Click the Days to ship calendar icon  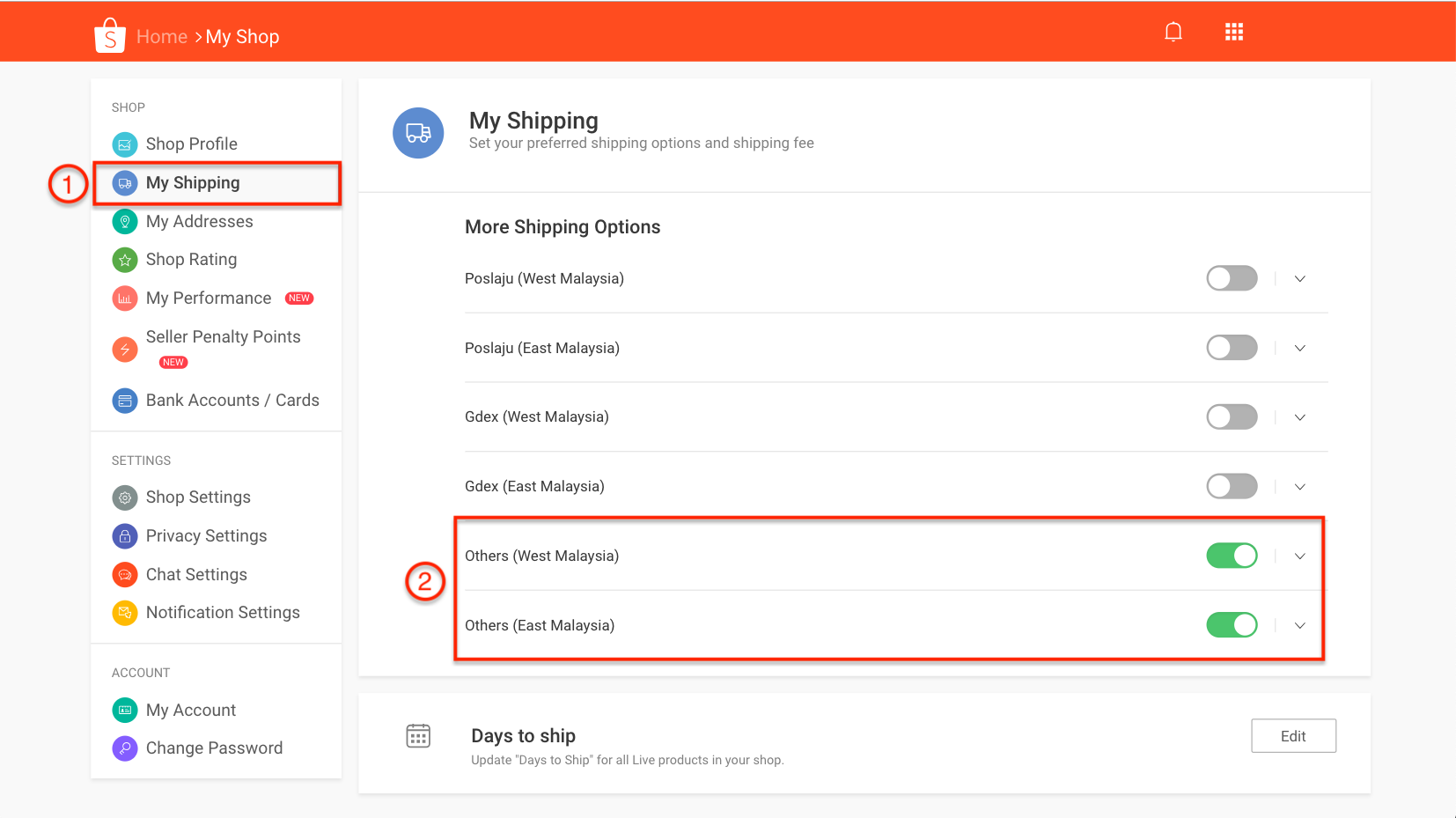[418, 736]
